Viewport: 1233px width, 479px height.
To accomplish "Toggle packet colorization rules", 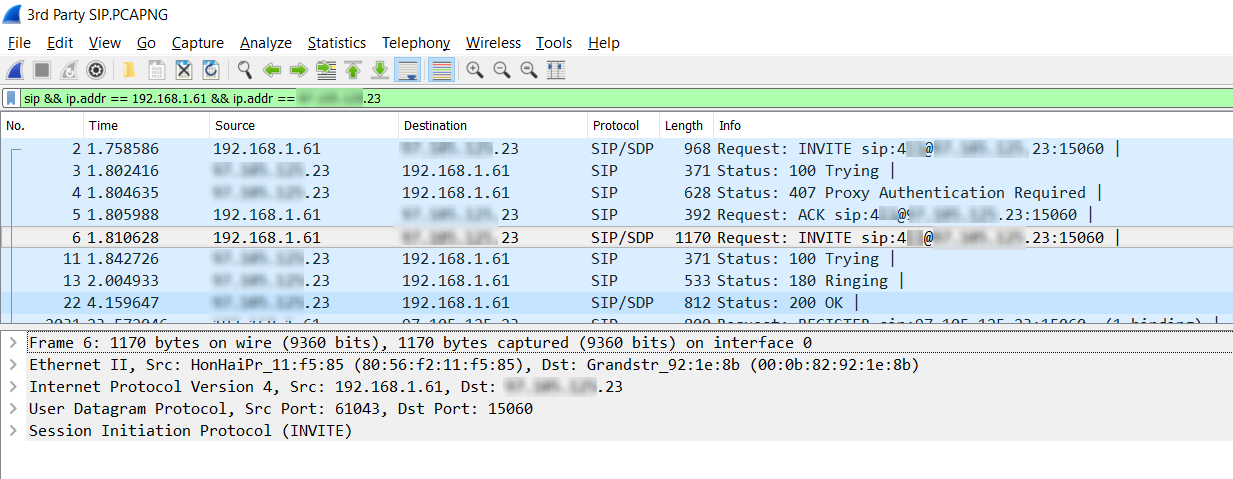I will [441, 70].
